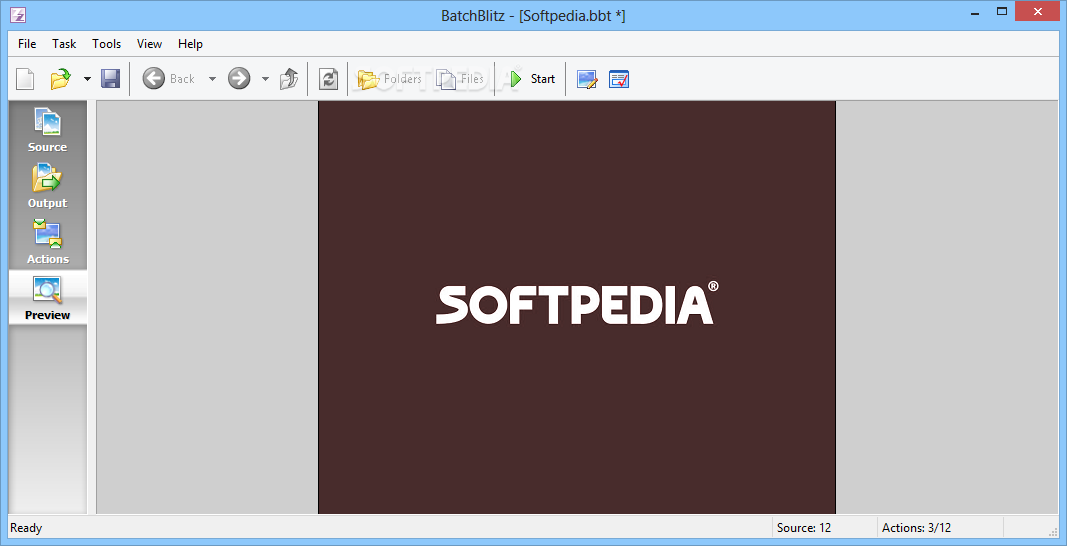Open image editor icon with pencil
Image resolution: width=1067 pixels, height=546 pixels.
pos(587,79)
